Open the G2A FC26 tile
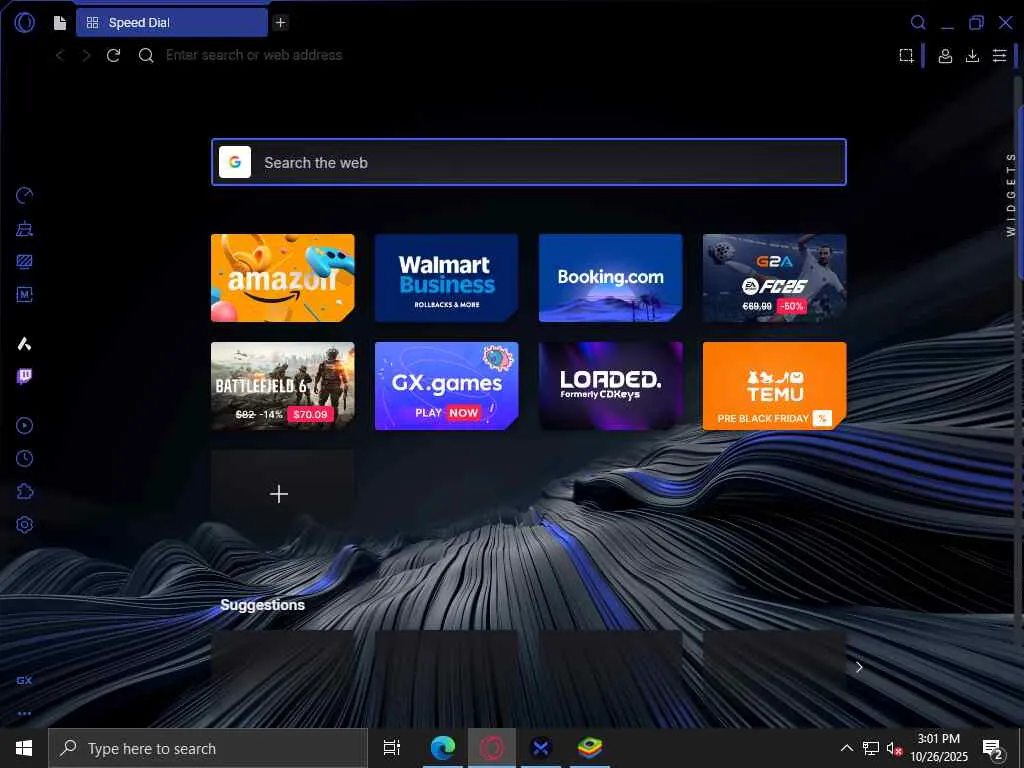 coord(775,278)
